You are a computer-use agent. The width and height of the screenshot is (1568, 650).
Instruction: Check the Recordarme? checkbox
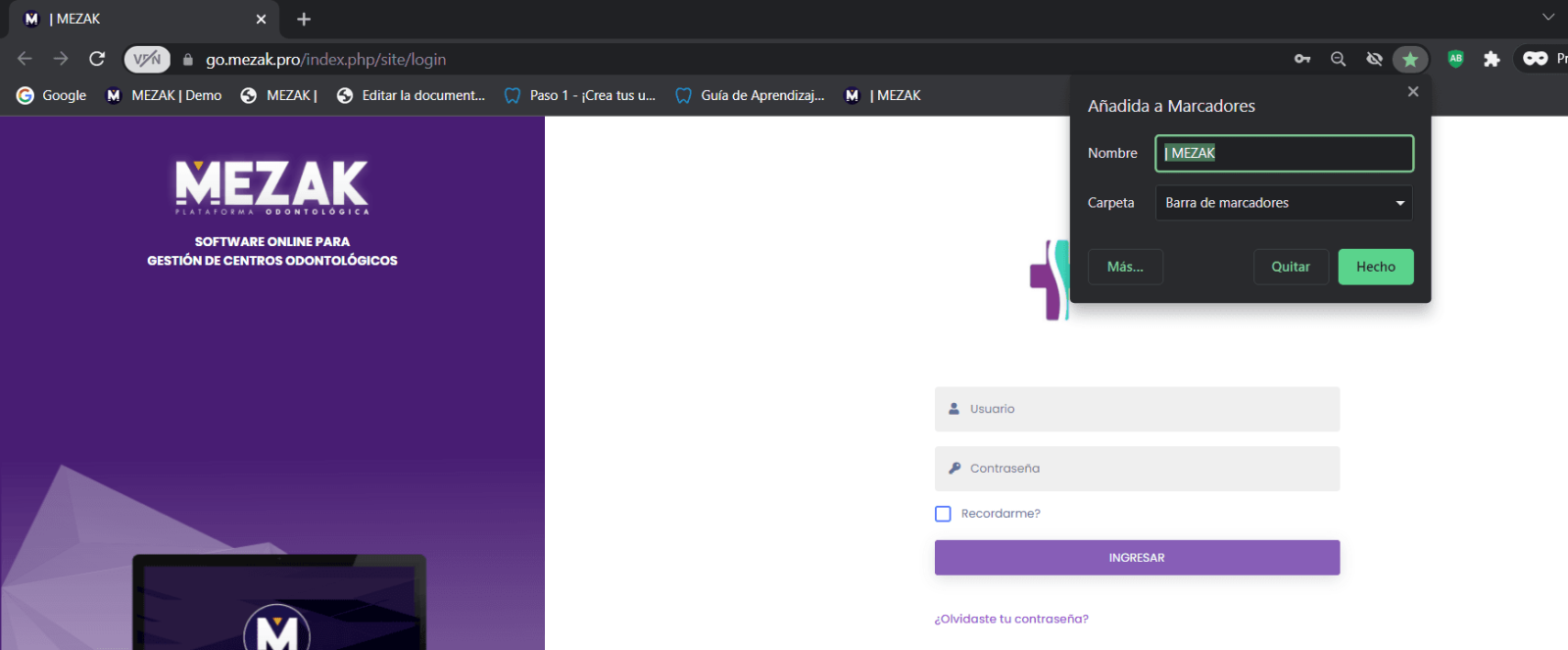pos(943,514)
